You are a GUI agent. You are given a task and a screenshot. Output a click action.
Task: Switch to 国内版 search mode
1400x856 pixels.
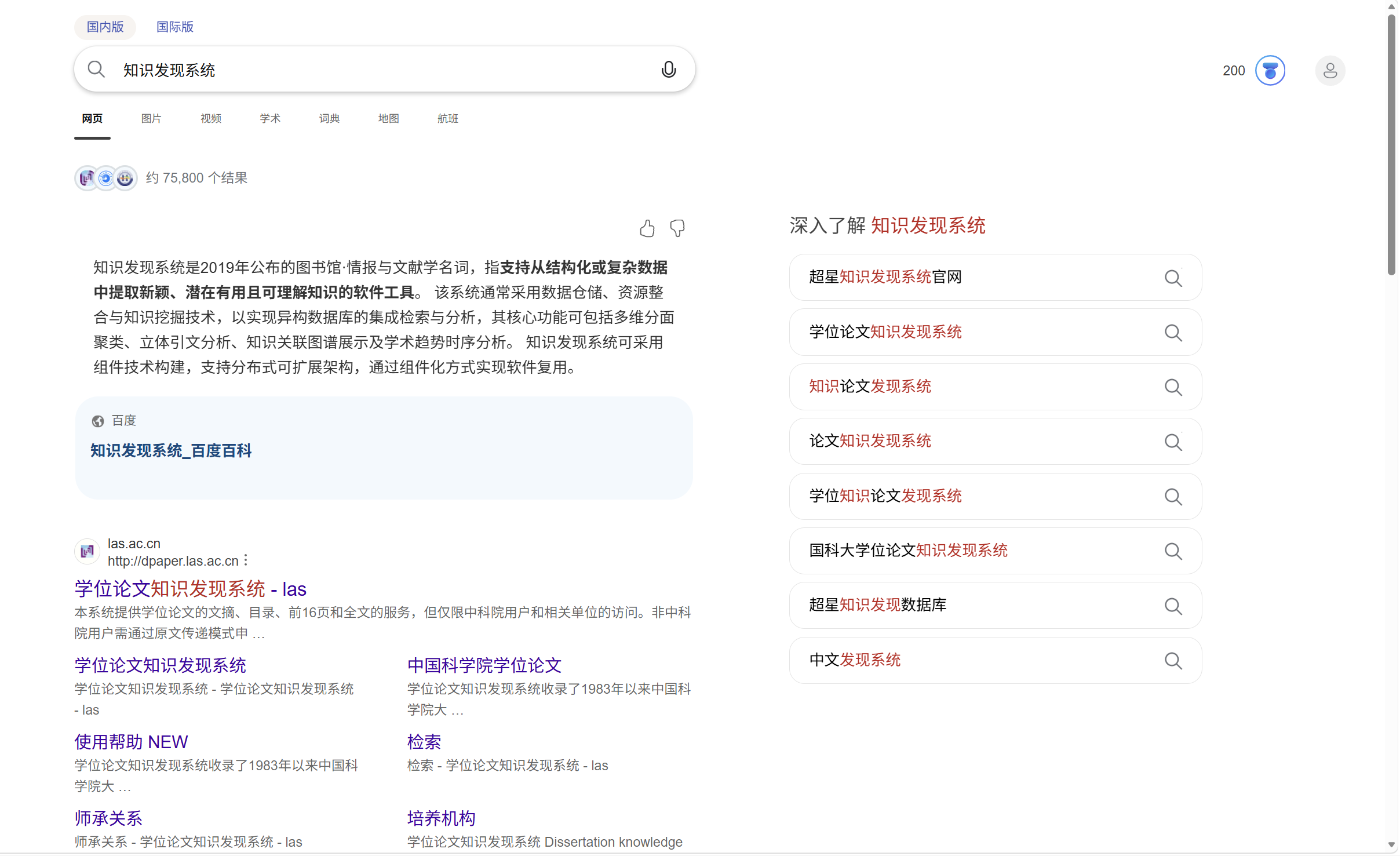coord(105,27)
